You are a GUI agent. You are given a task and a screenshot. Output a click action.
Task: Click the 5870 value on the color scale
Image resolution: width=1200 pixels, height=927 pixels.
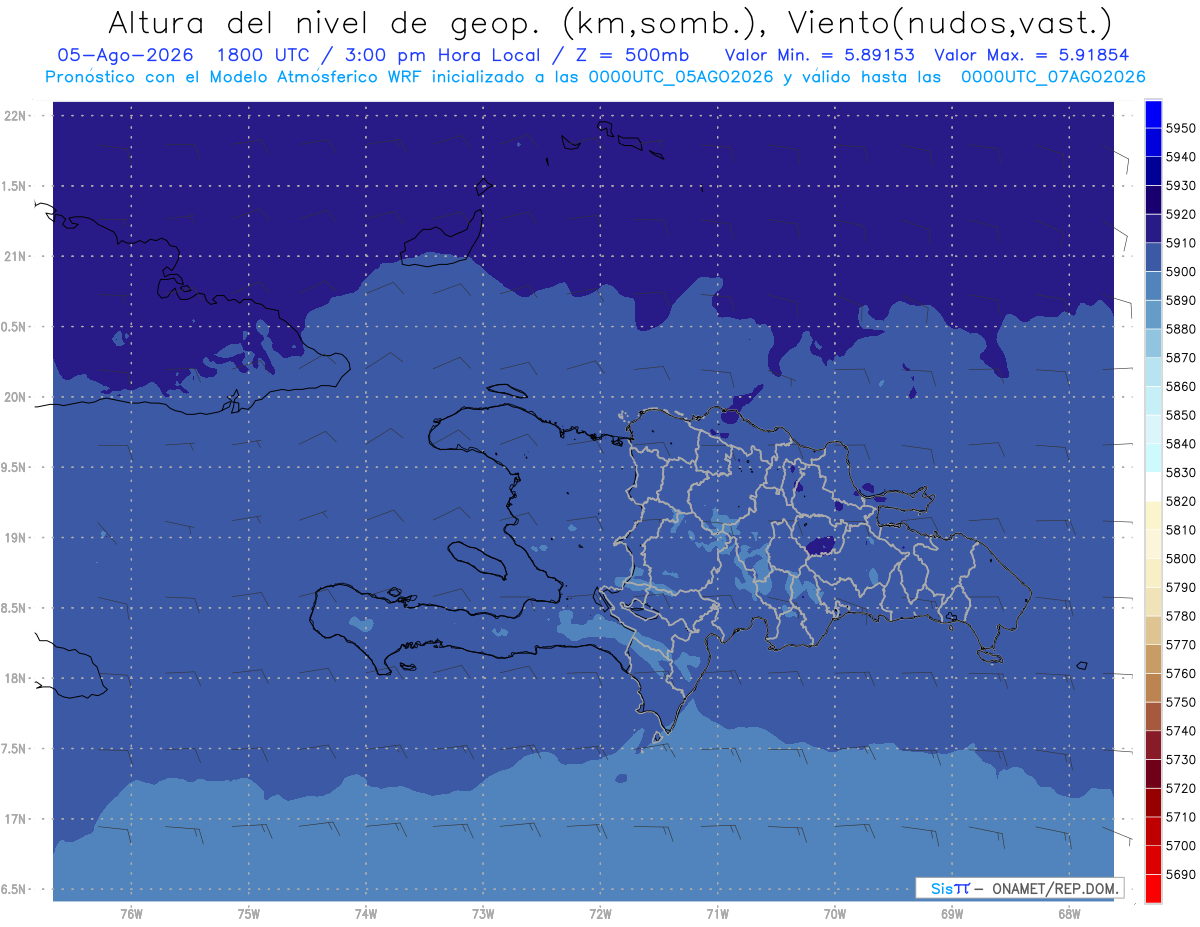coord(1180,358)
